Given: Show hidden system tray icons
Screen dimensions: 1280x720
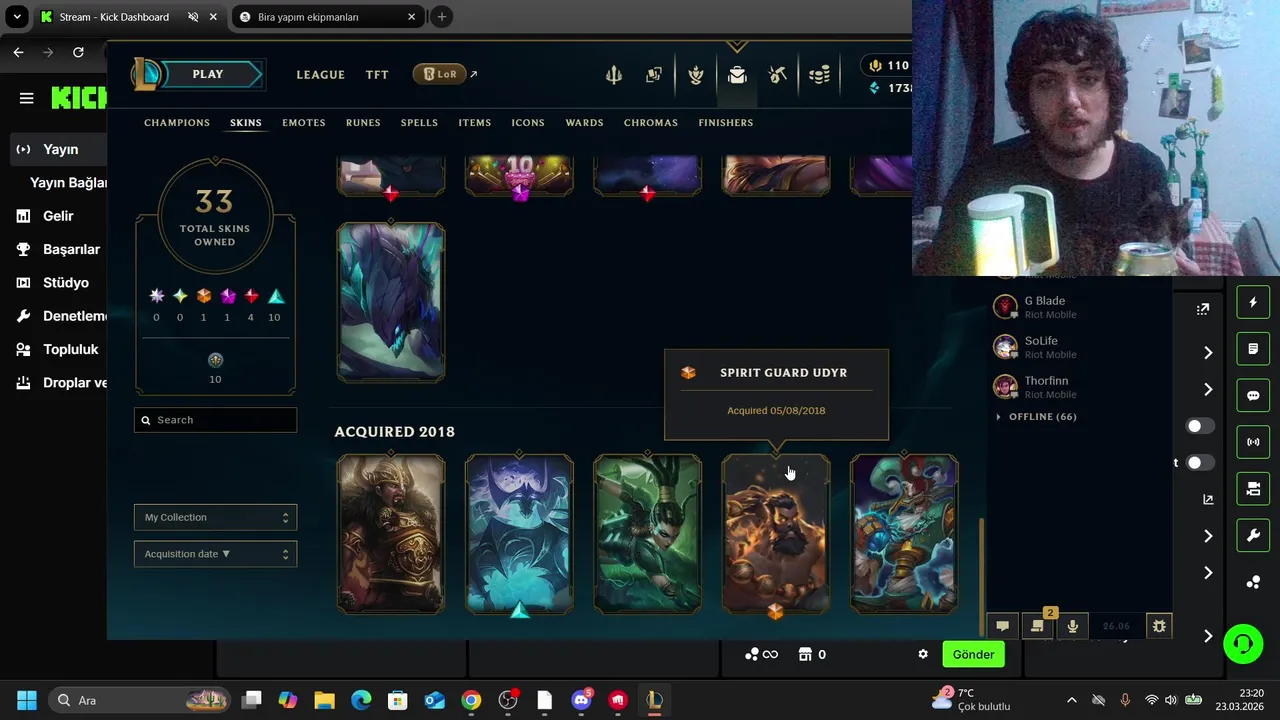Looking at the screenshot, I should [1072, 700].
